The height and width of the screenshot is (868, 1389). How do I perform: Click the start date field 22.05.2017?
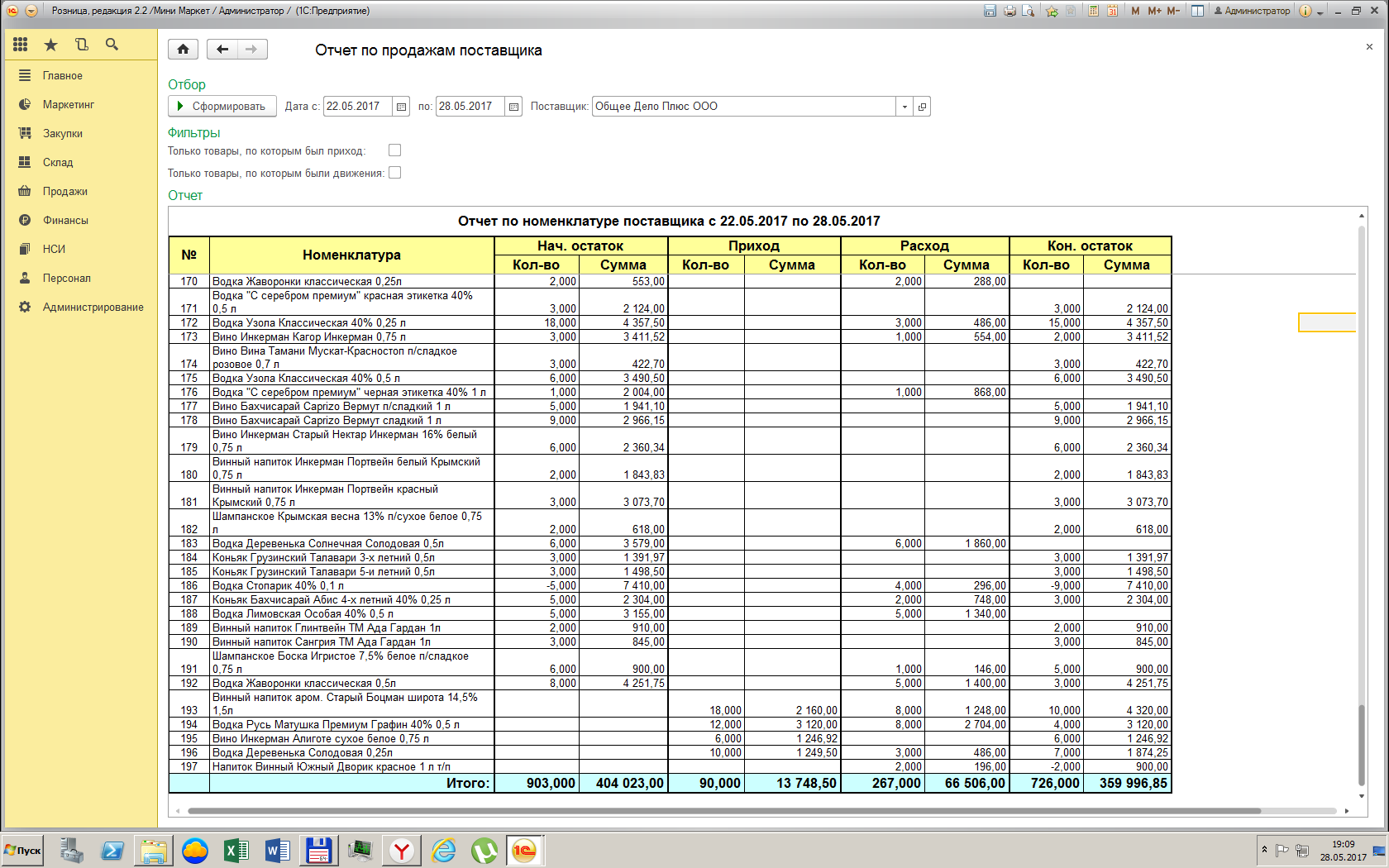tap(358, 107)
